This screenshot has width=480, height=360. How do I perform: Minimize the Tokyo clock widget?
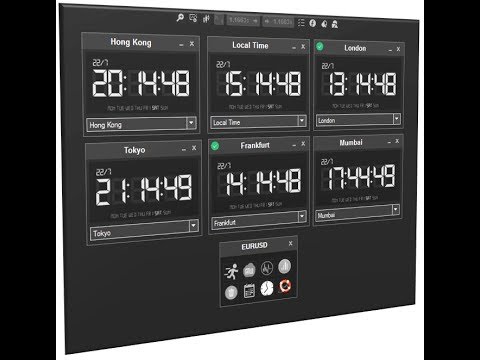pos(184,149)
